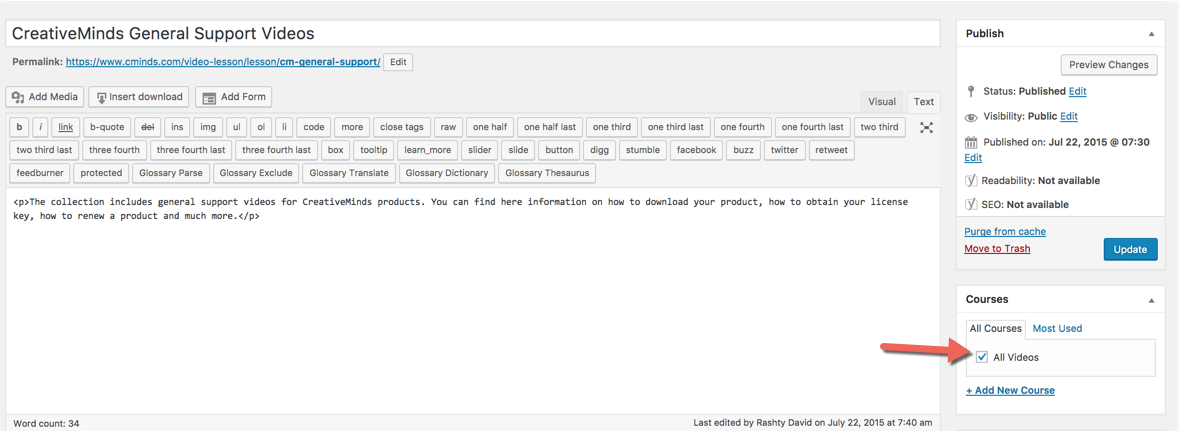The width and height of the screenshot is (1180, 431).
Task: Click the Insert download button
Action: (138, 97)
